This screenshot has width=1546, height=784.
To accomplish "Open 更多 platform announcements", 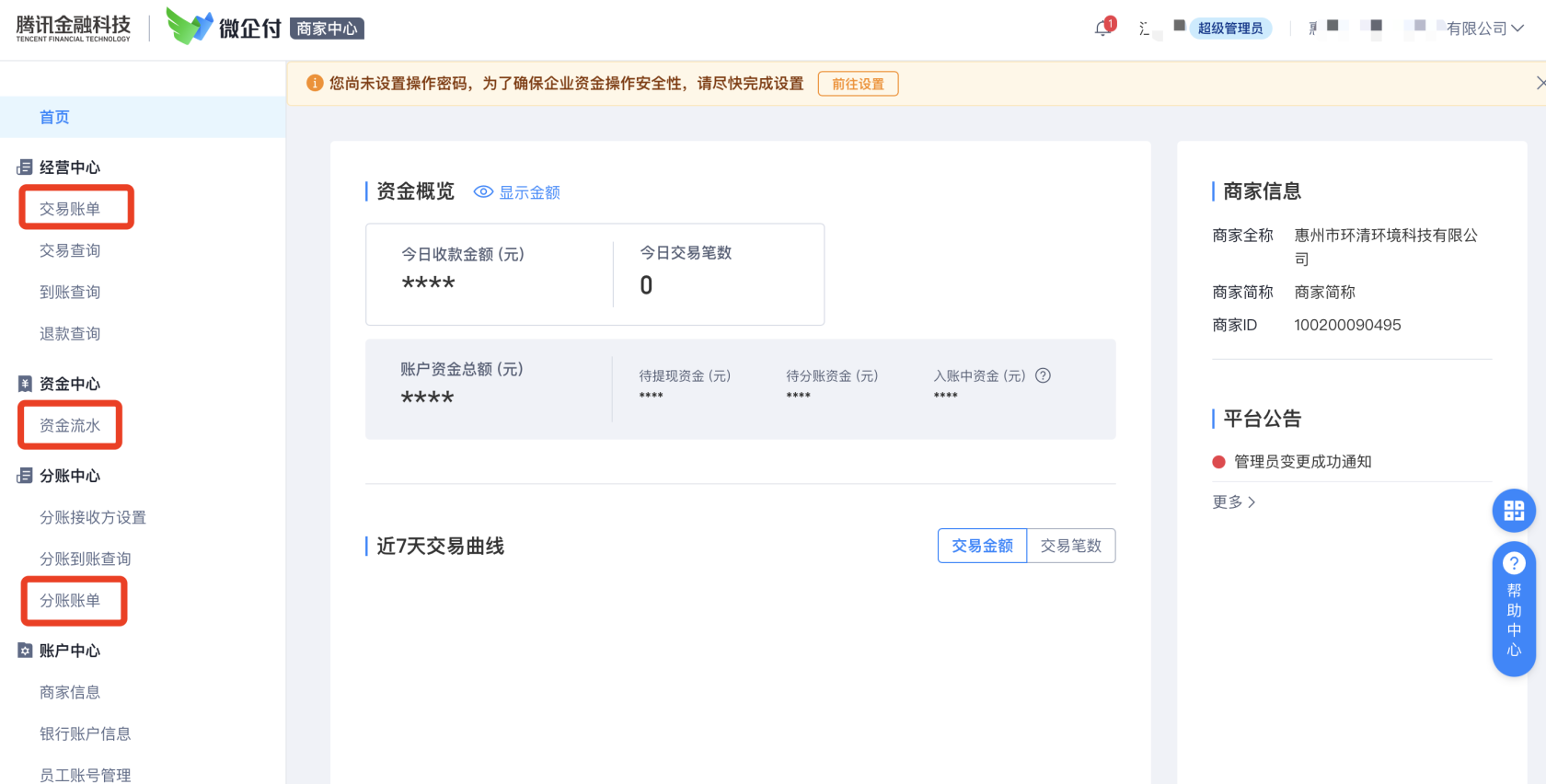I will point(1234,502).
